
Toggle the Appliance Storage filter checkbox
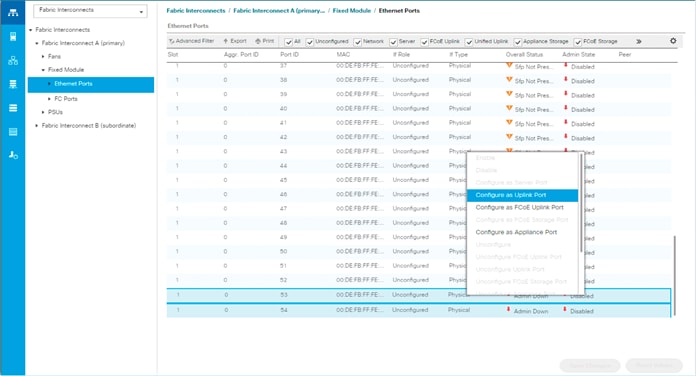(518, 42)
